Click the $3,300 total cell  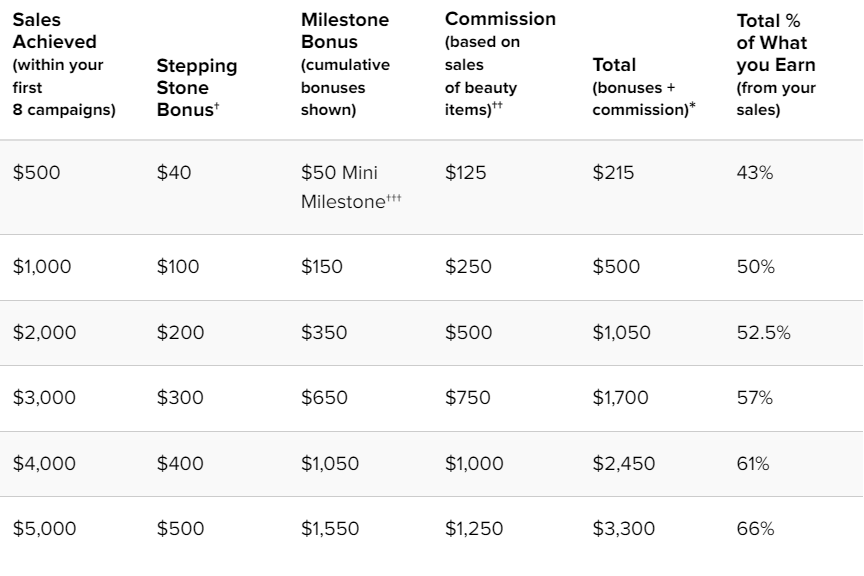pos(622,529)
